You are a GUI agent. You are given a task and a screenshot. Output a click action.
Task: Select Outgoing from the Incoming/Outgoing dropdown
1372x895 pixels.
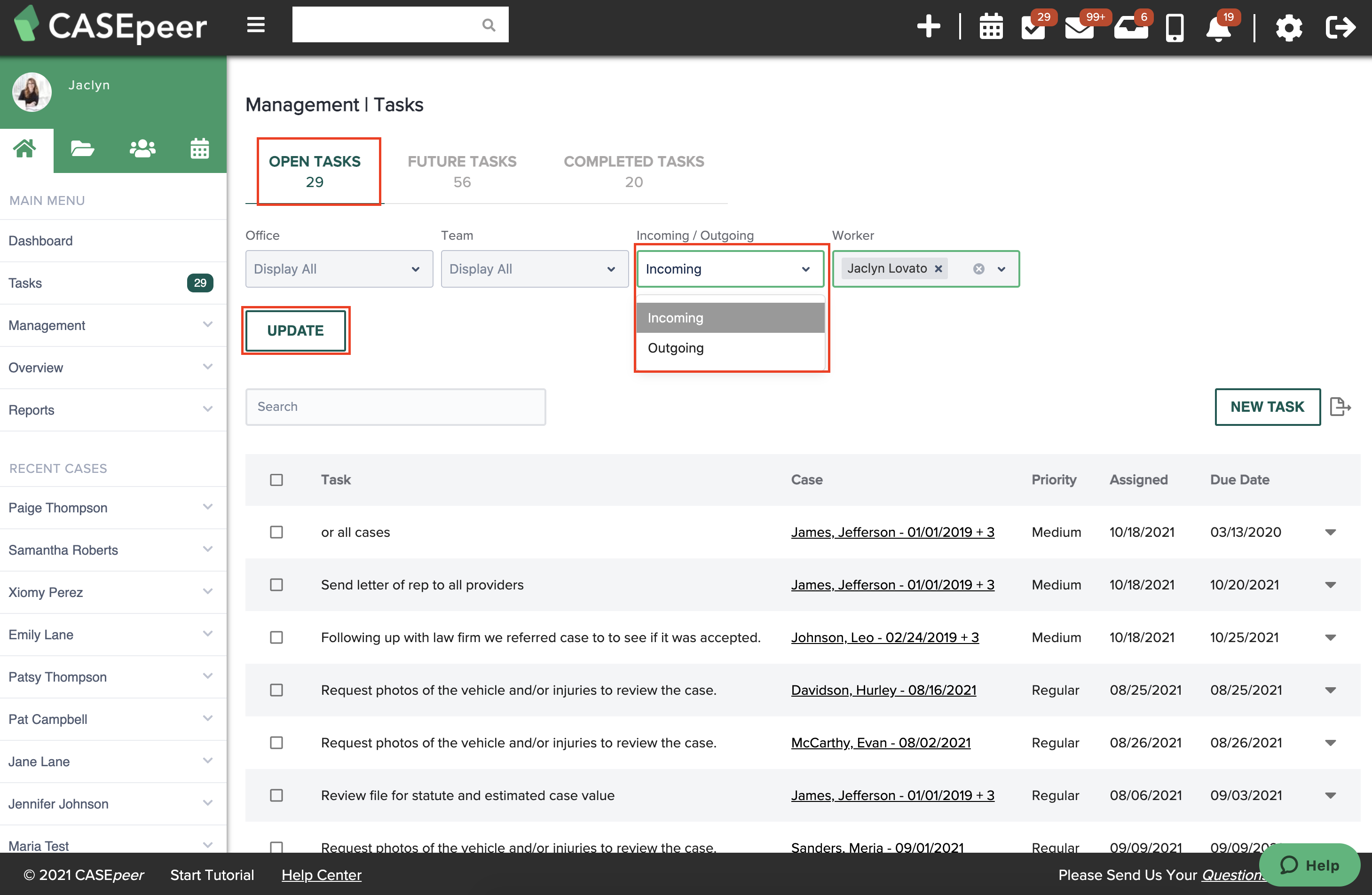(x=676, y=347)
